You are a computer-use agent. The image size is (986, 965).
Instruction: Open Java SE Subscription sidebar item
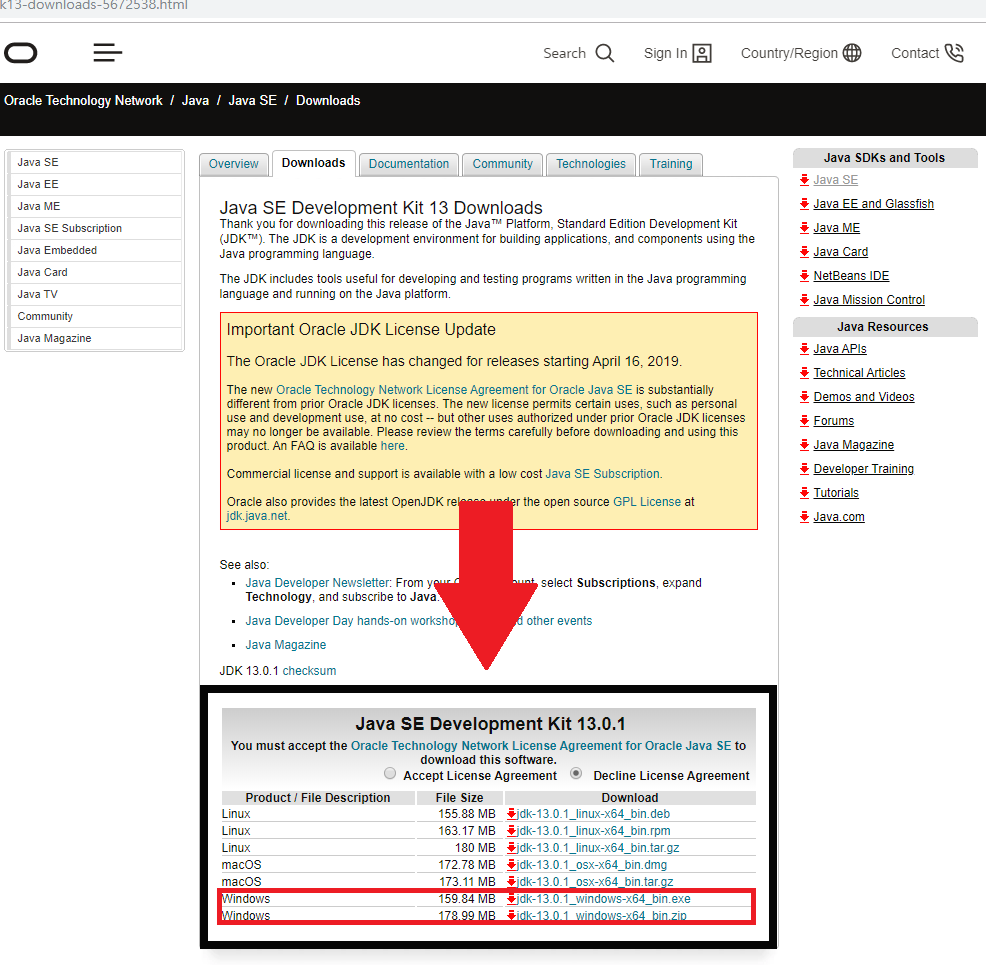coord(96,228)
